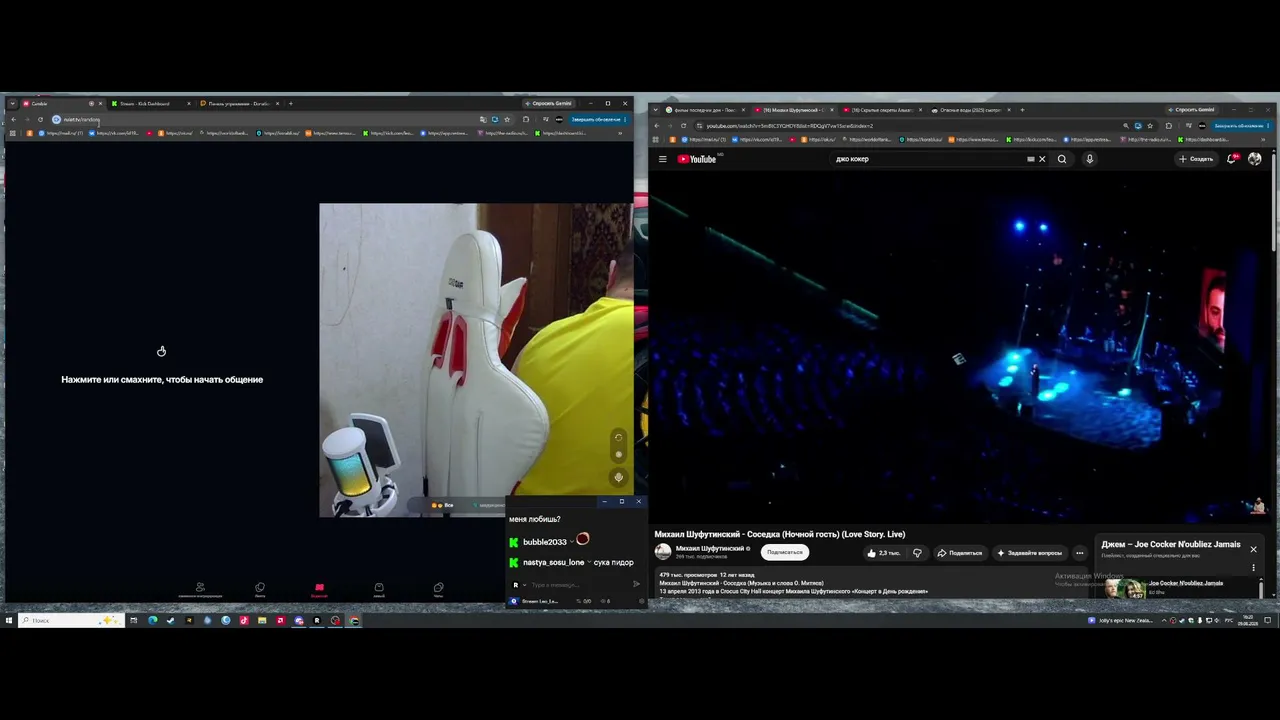Open the YouTube hamburger guide menu
This screenshot has height=720, width=1280.
pyautogui.click(x=662, y=159)
